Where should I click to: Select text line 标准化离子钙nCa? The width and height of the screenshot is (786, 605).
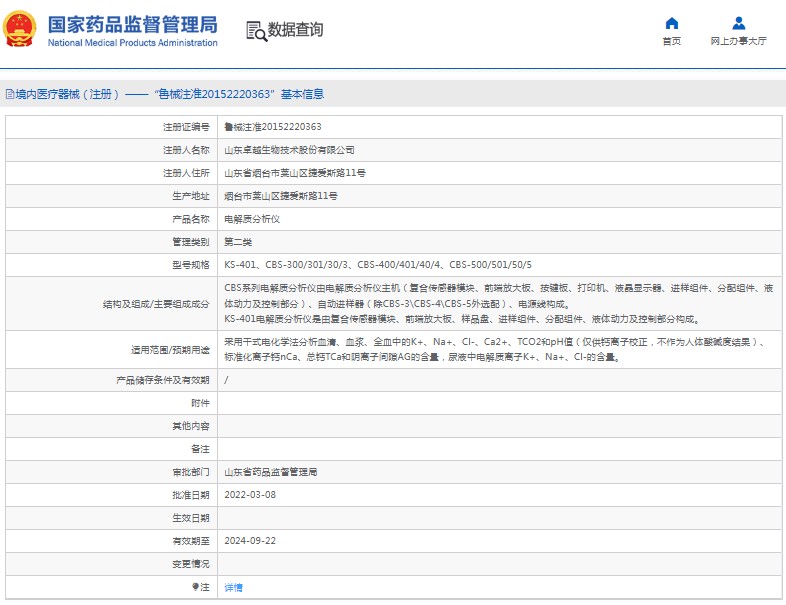(x=423, y=357)
